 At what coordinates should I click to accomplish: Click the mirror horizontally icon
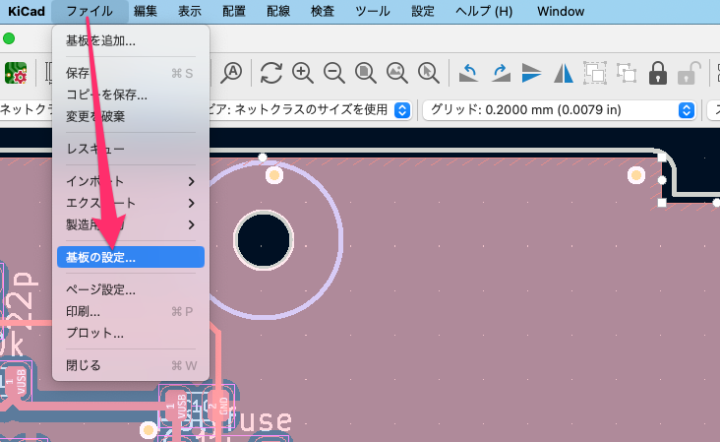(x=564, y=72)
